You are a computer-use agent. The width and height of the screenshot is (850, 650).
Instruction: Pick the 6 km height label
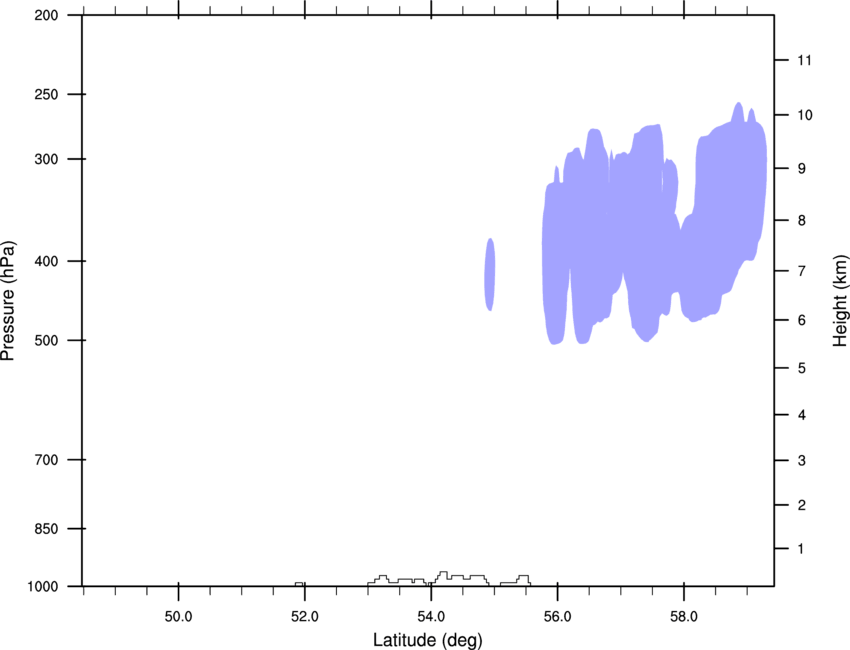click(802, 320)
